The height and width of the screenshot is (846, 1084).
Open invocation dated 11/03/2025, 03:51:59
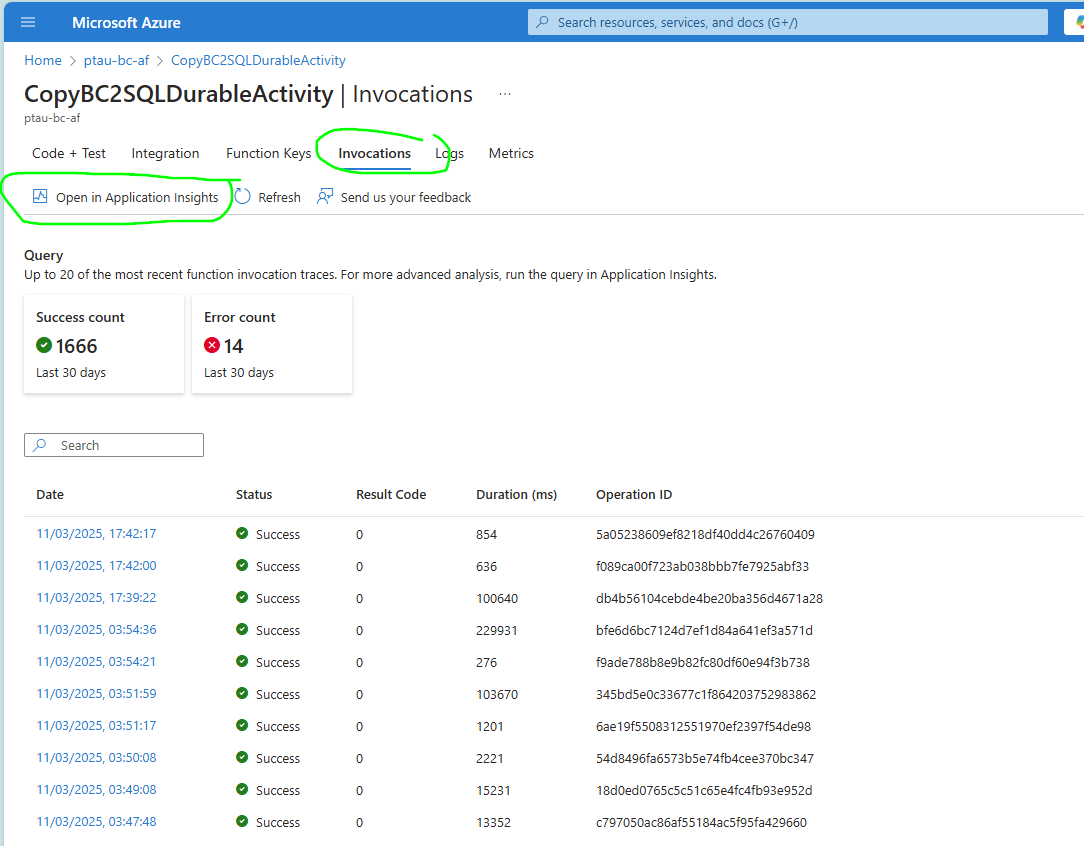tap(96, 693)
